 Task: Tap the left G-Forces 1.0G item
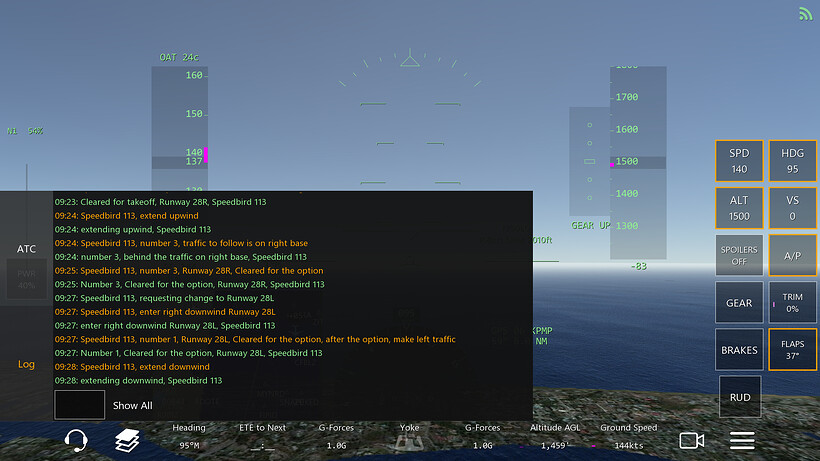tap(336, 436)
